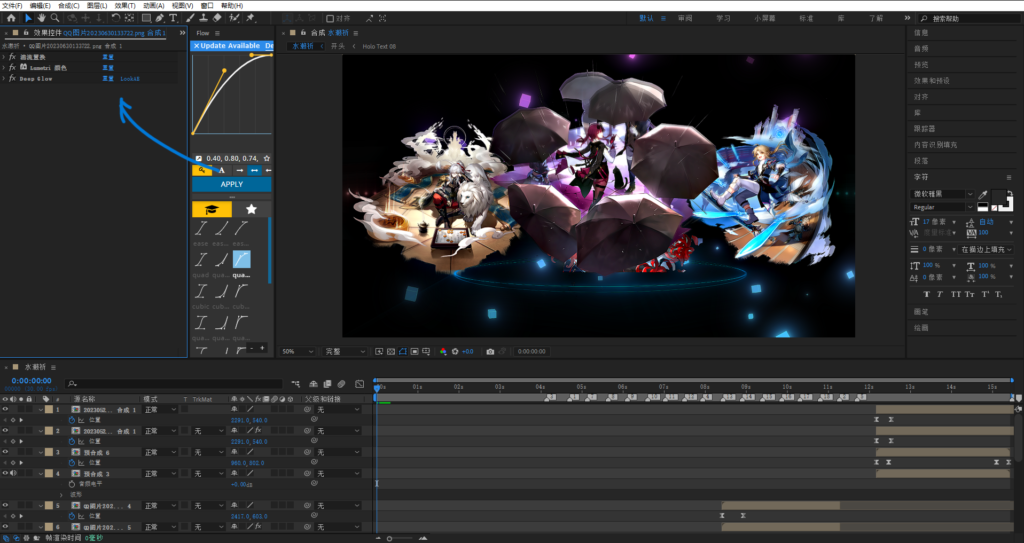Viewport: 1024px width, 543px height.
Task: Open the Layer (图层) menu
Action: pyautogui.click(x=97, y=6)
